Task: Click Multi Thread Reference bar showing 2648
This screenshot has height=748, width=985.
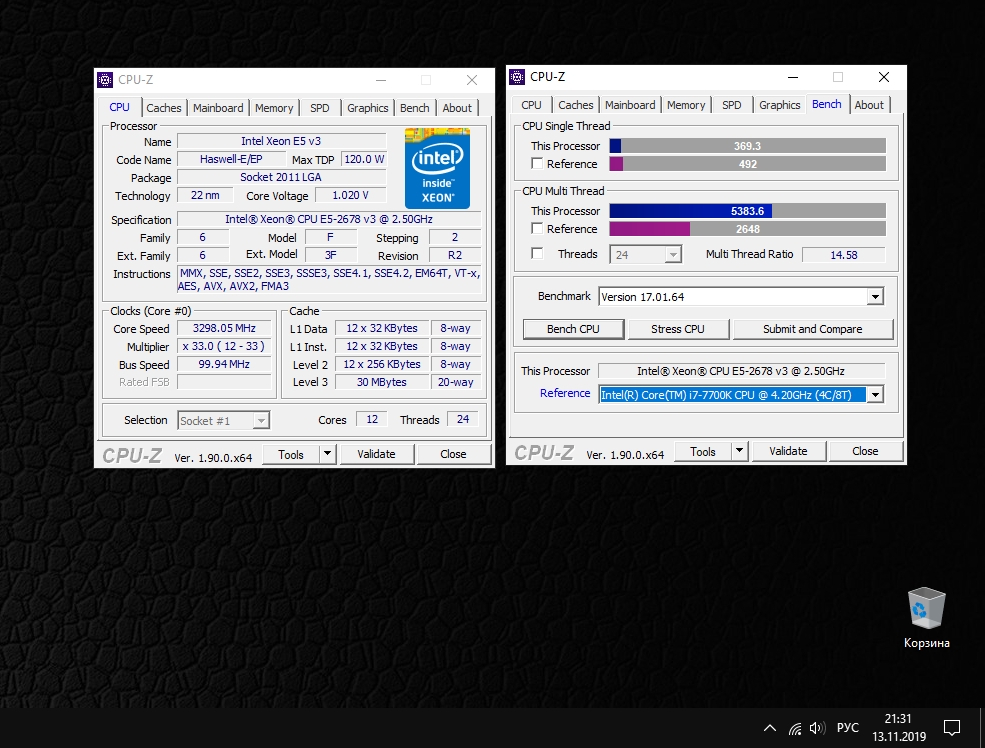Action: 748,229
